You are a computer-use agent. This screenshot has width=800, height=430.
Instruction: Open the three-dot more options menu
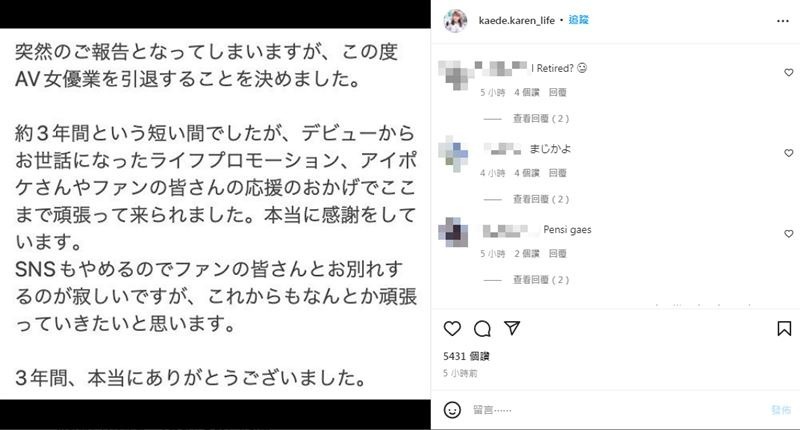click(x=783, y=21)
